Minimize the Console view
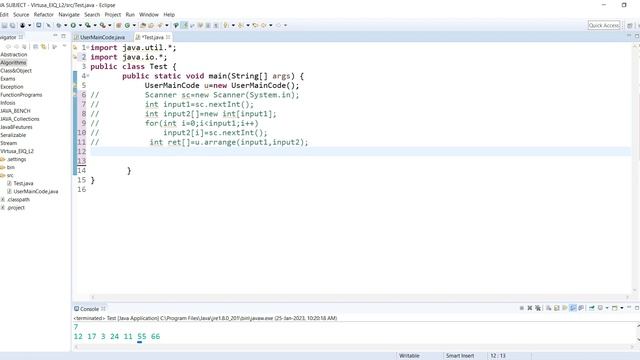The width and height of the screenshot is (640, 360). (x=629, y=307)
